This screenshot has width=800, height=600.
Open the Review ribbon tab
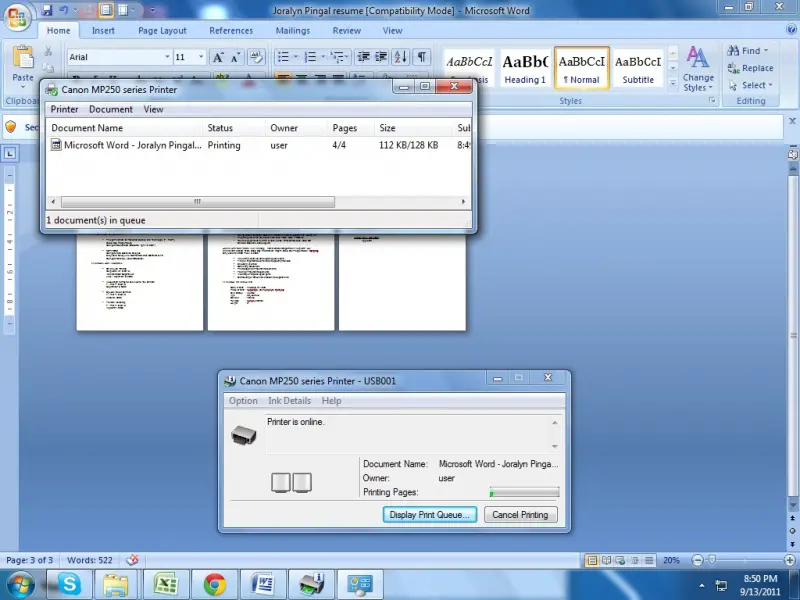[x=347, y=31]
